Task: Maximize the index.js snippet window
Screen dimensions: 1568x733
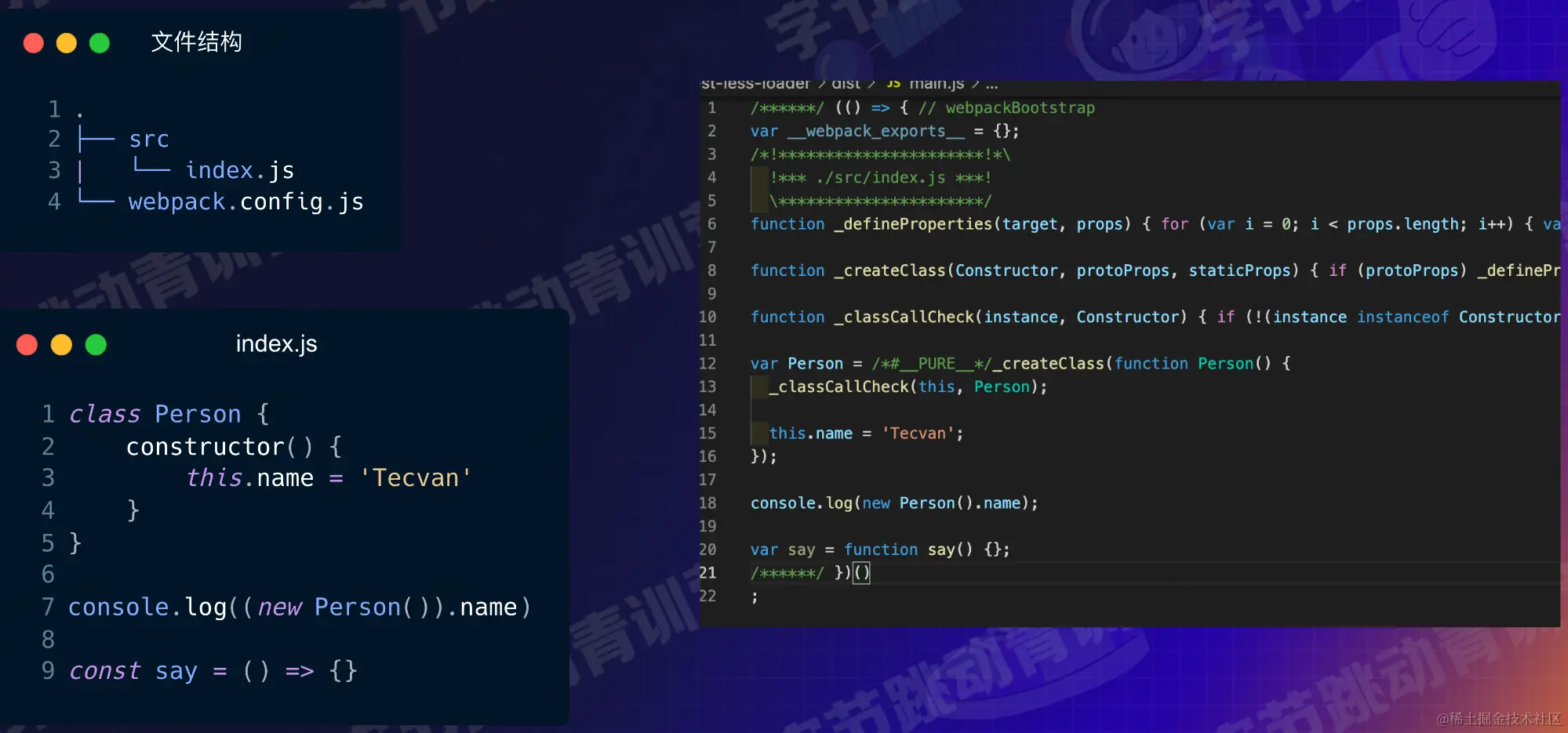Action: 96,345
